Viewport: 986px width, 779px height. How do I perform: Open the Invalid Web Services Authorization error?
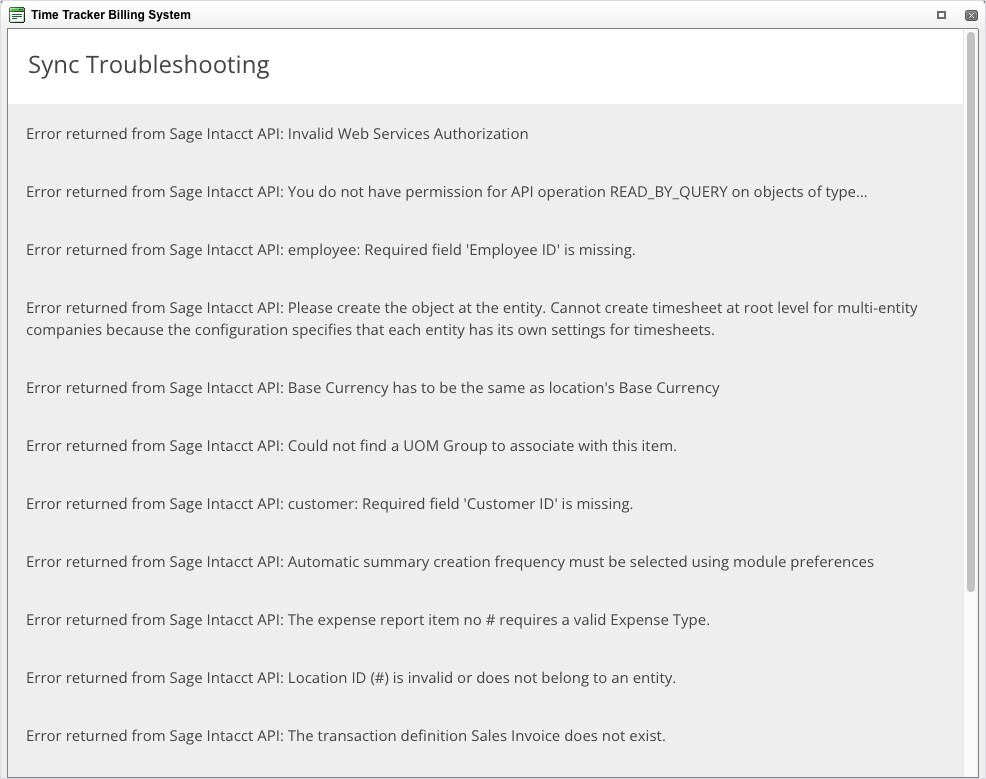(277, 134)
